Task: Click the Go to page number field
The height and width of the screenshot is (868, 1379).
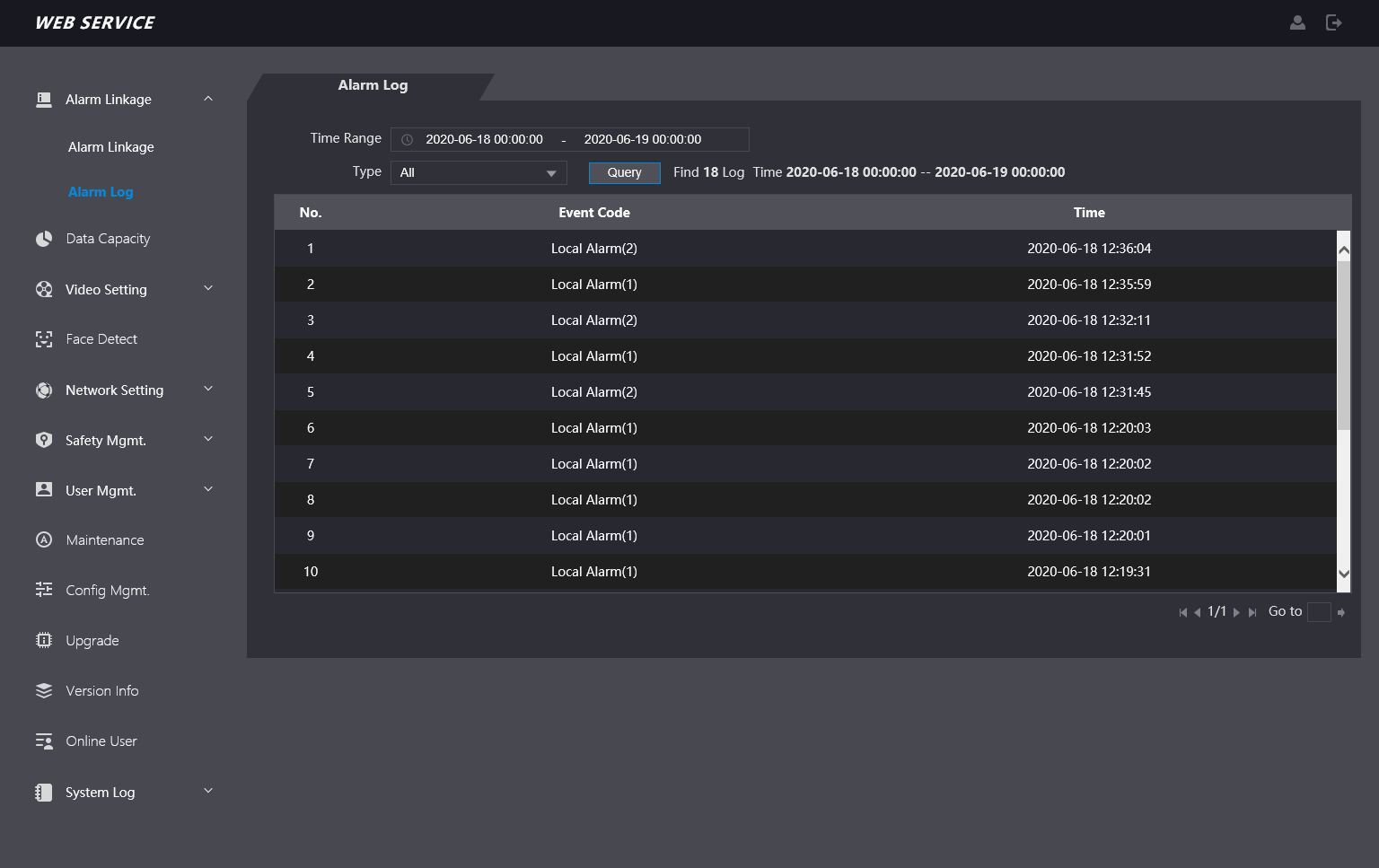Action: point(1318,612)
